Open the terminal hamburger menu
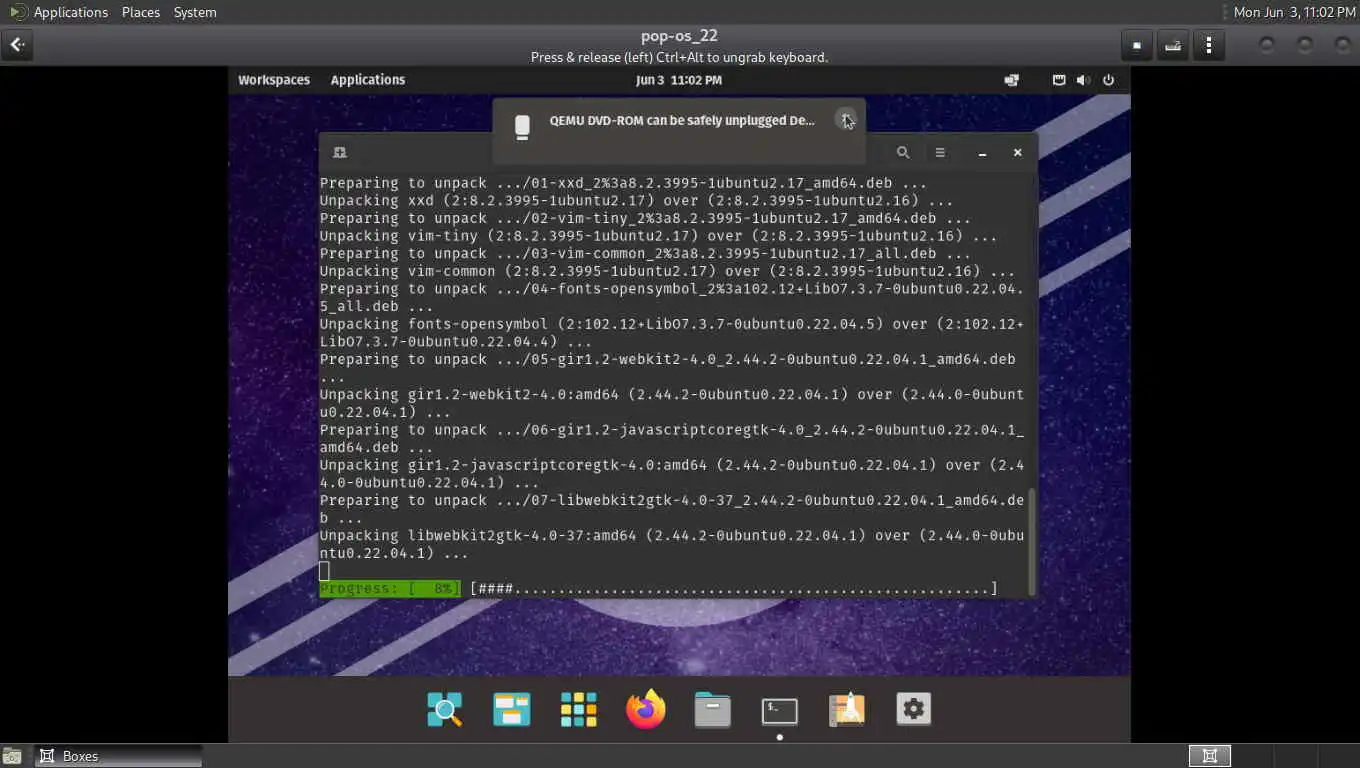The width and height of the screenshot is (1360, 768). tap(940, 153)
